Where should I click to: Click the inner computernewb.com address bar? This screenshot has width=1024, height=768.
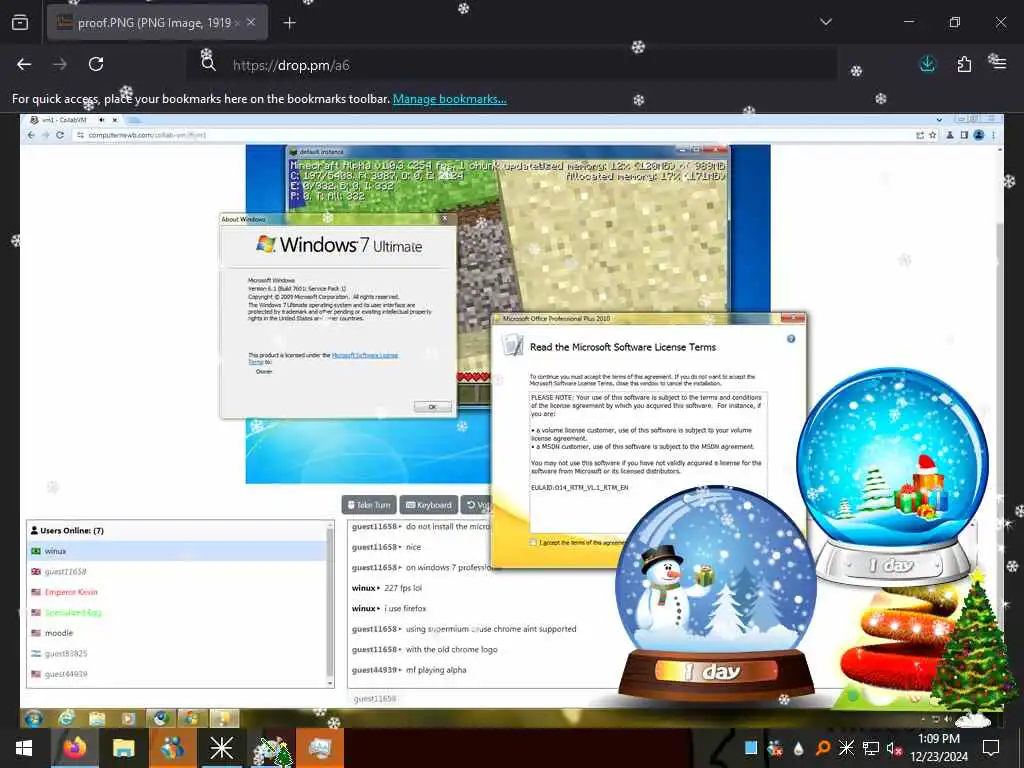[x=493, y=135]
